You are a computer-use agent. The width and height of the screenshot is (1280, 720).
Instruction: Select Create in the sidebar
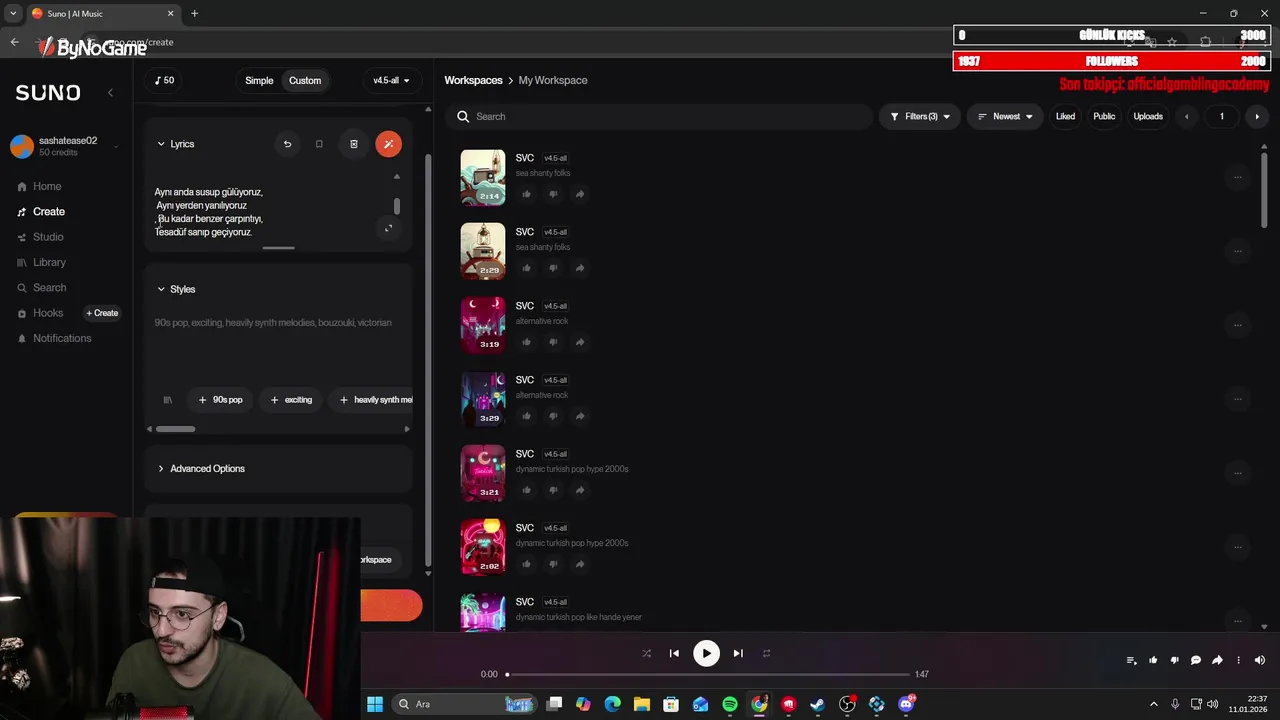point(41,211)
